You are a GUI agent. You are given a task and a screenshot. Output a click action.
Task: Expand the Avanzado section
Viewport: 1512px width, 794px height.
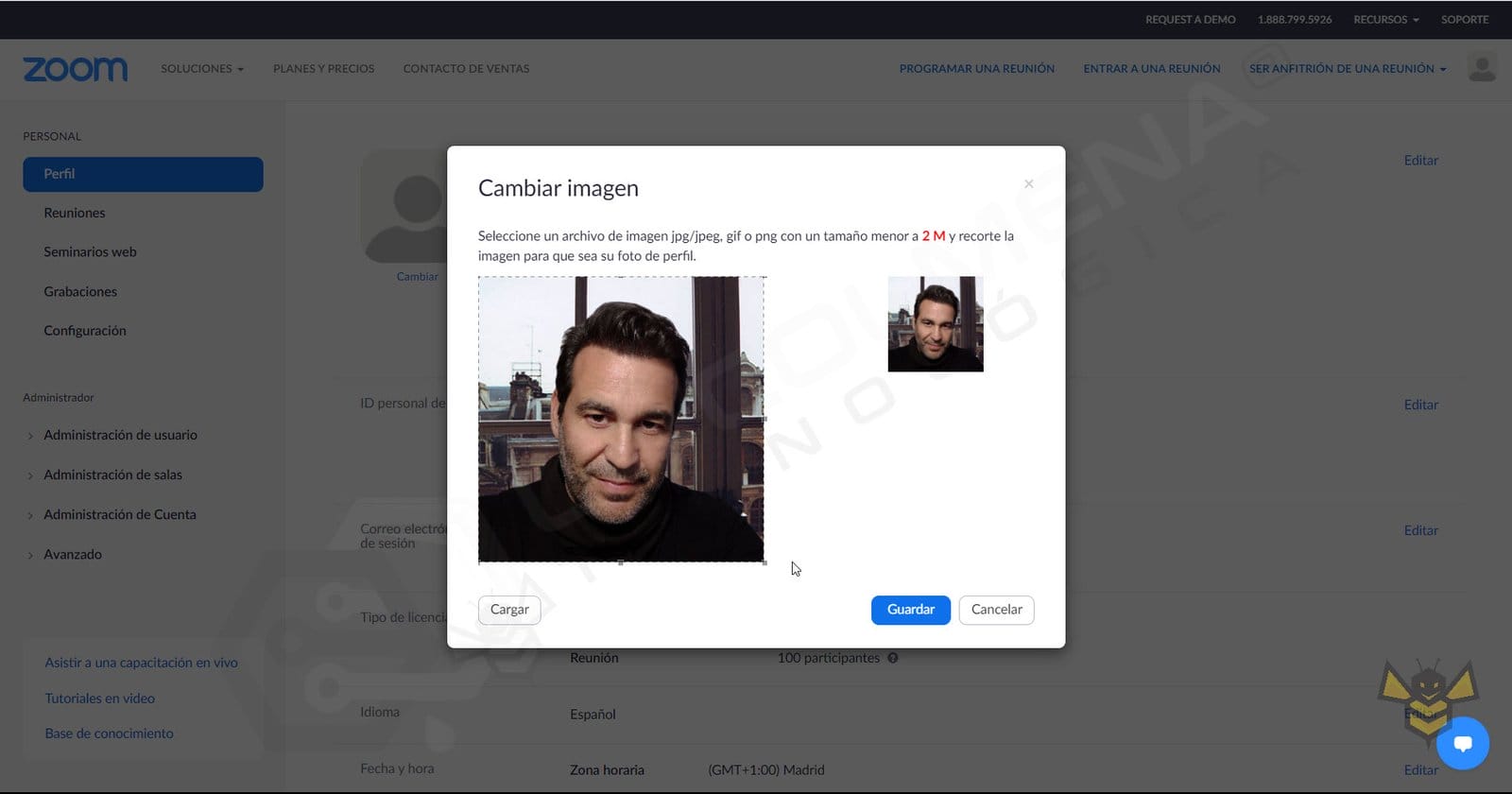(x=73, y=555)
